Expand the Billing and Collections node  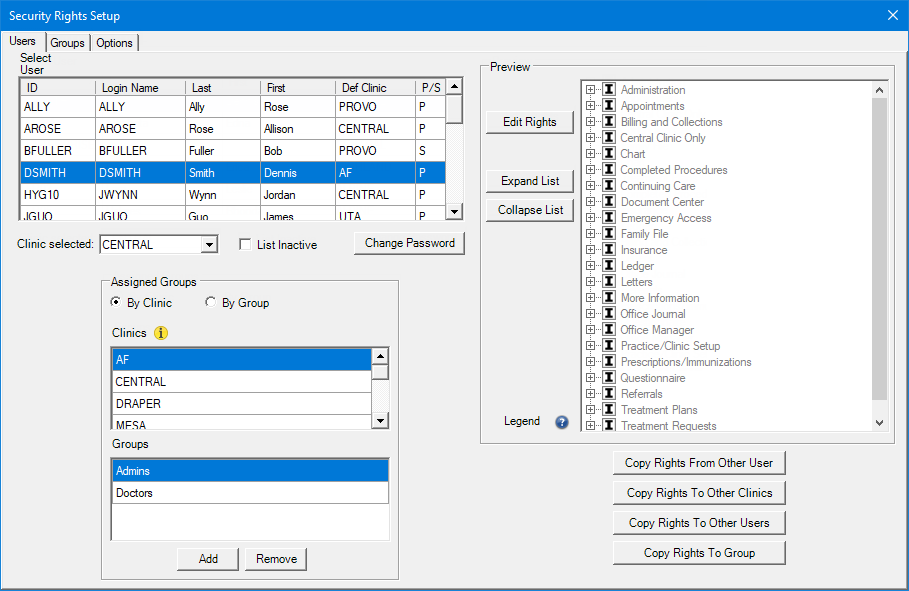coord(590,122)
